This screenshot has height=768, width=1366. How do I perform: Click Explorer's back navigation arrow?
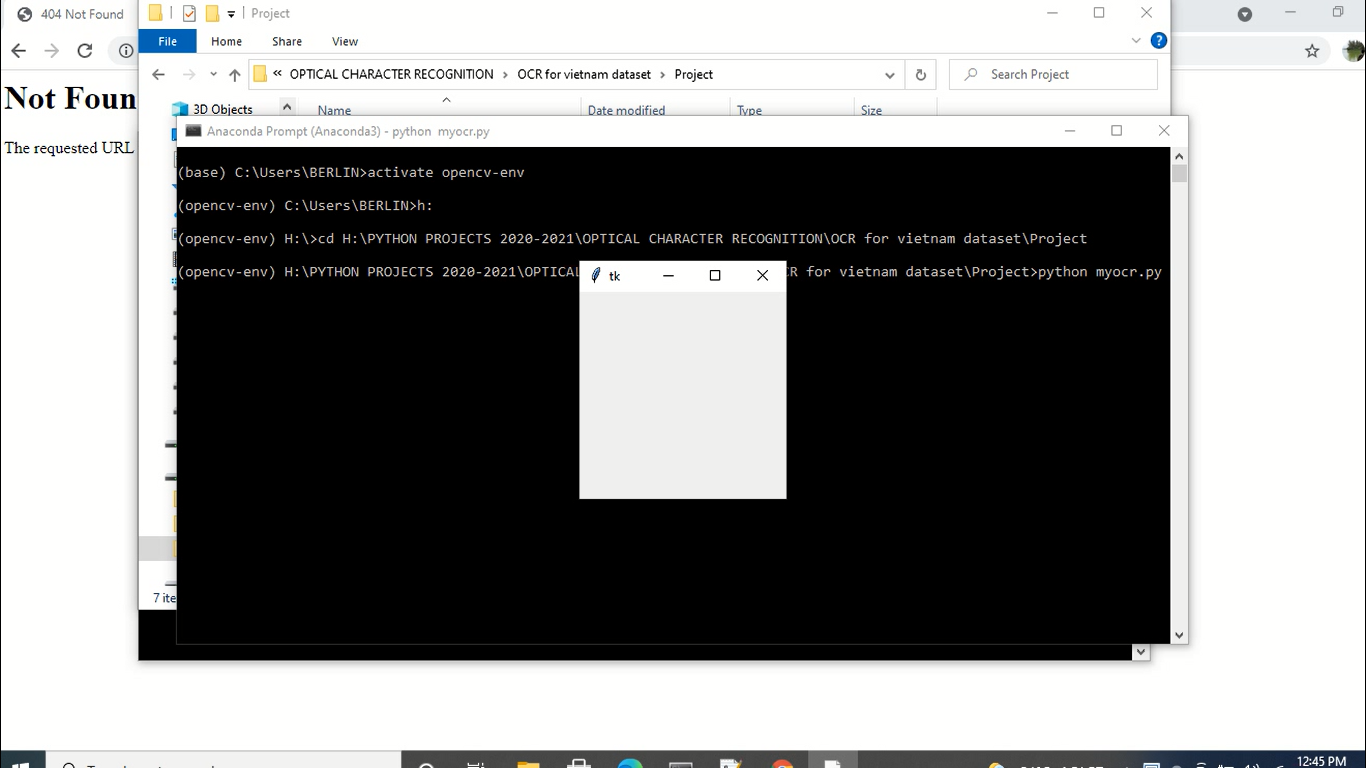click(158, 74)
